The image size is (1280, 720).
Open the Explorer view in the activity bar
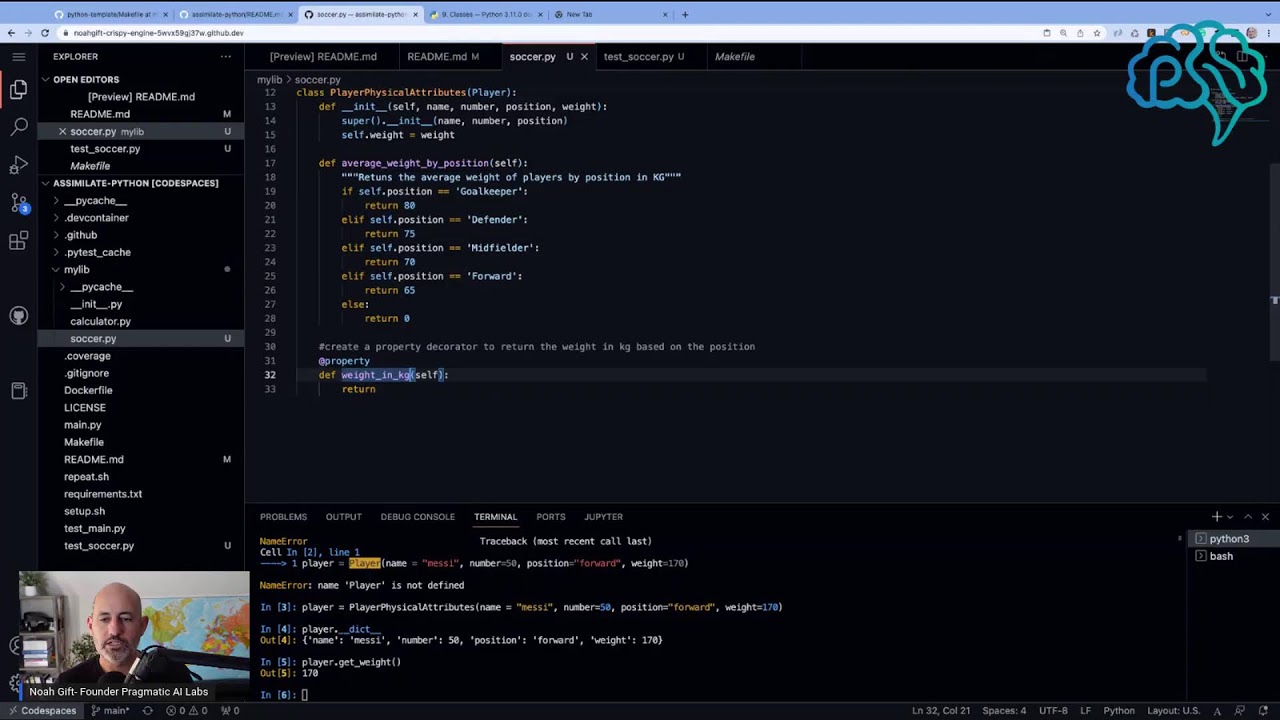tap(18, 90)
